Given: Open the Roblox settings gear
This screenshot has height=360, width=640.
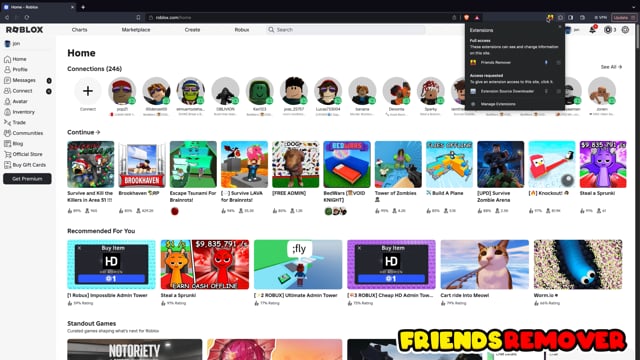Looking at the screenshot, I should point(625,30).
